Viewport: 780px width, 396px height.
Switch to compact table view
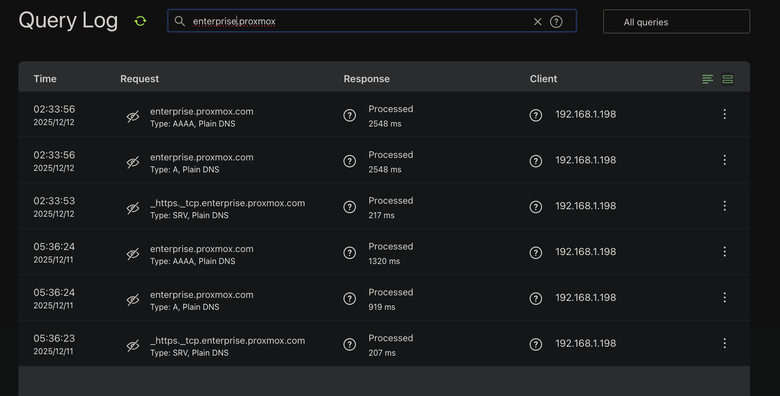pos(707,79)
